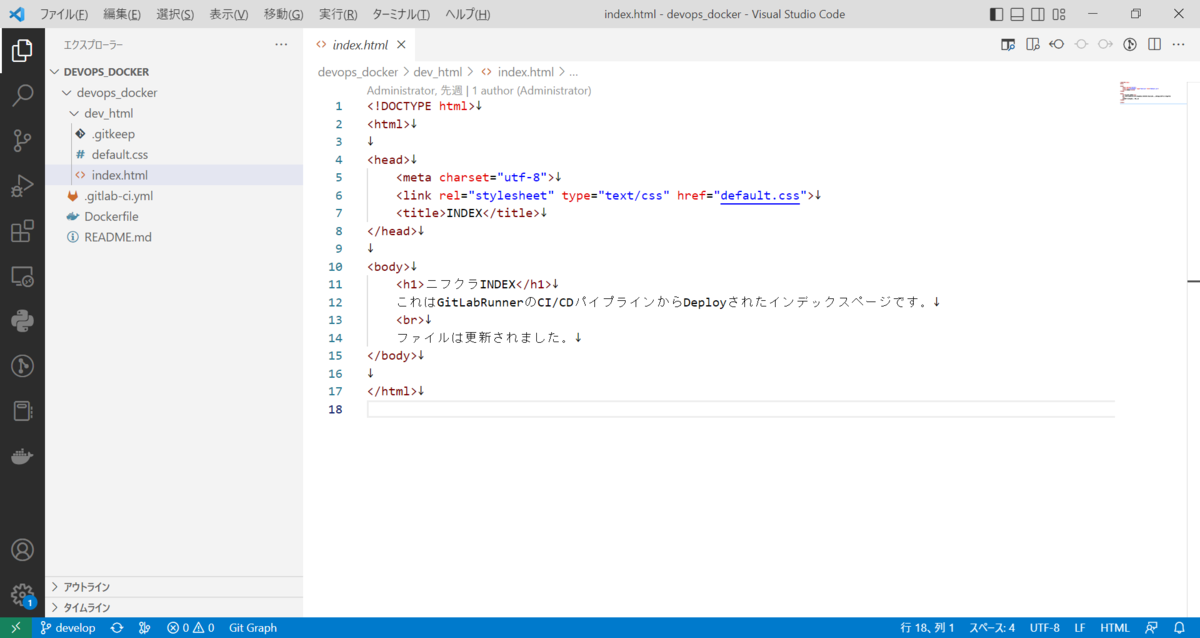Open the ターミナル(T) menu

[x=400, y=14]
